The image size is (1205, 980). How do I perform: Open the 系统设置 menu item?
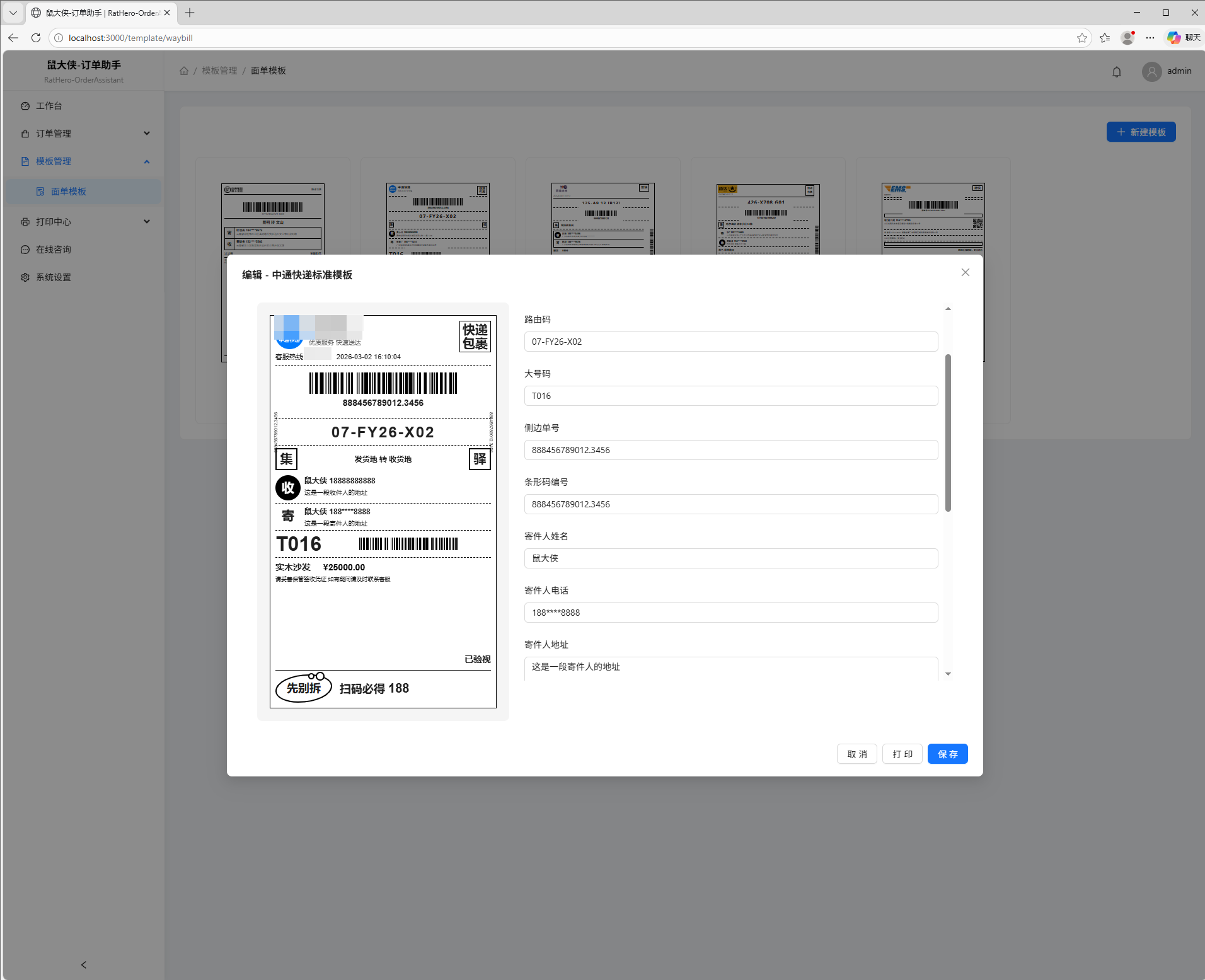(54, 277)
